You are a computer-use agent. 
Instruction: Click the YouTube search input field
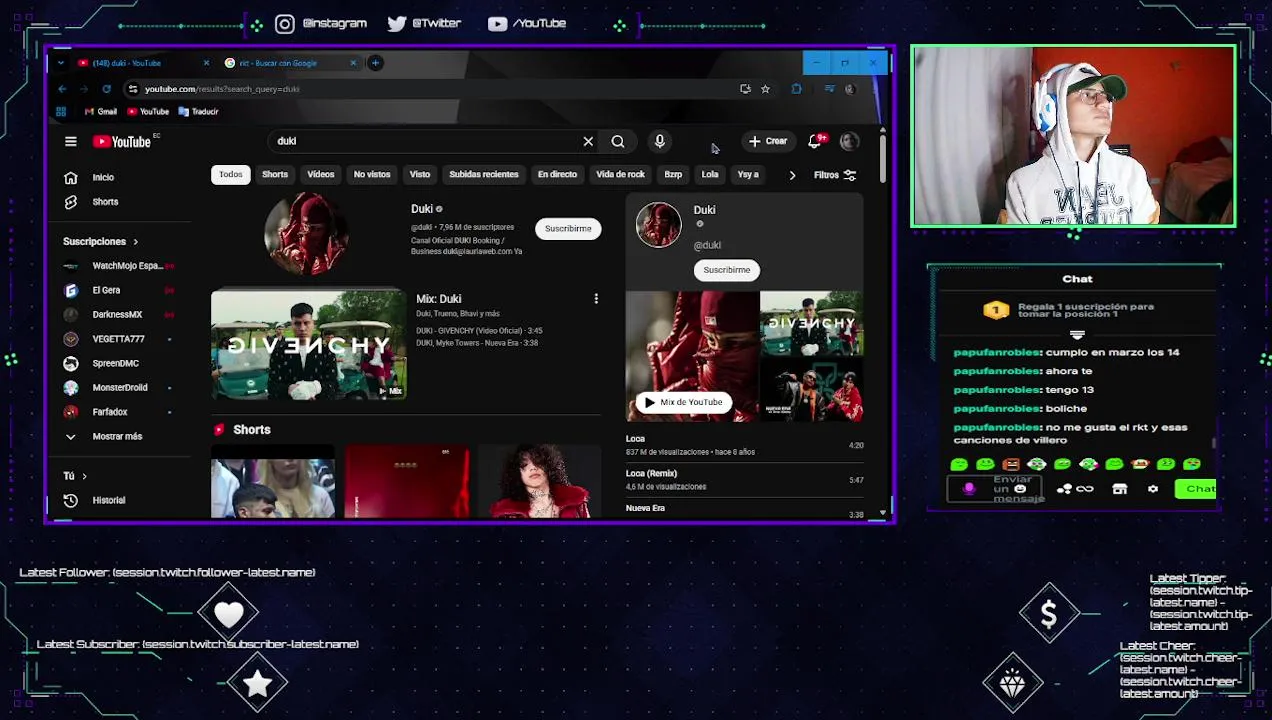[425, 142]
